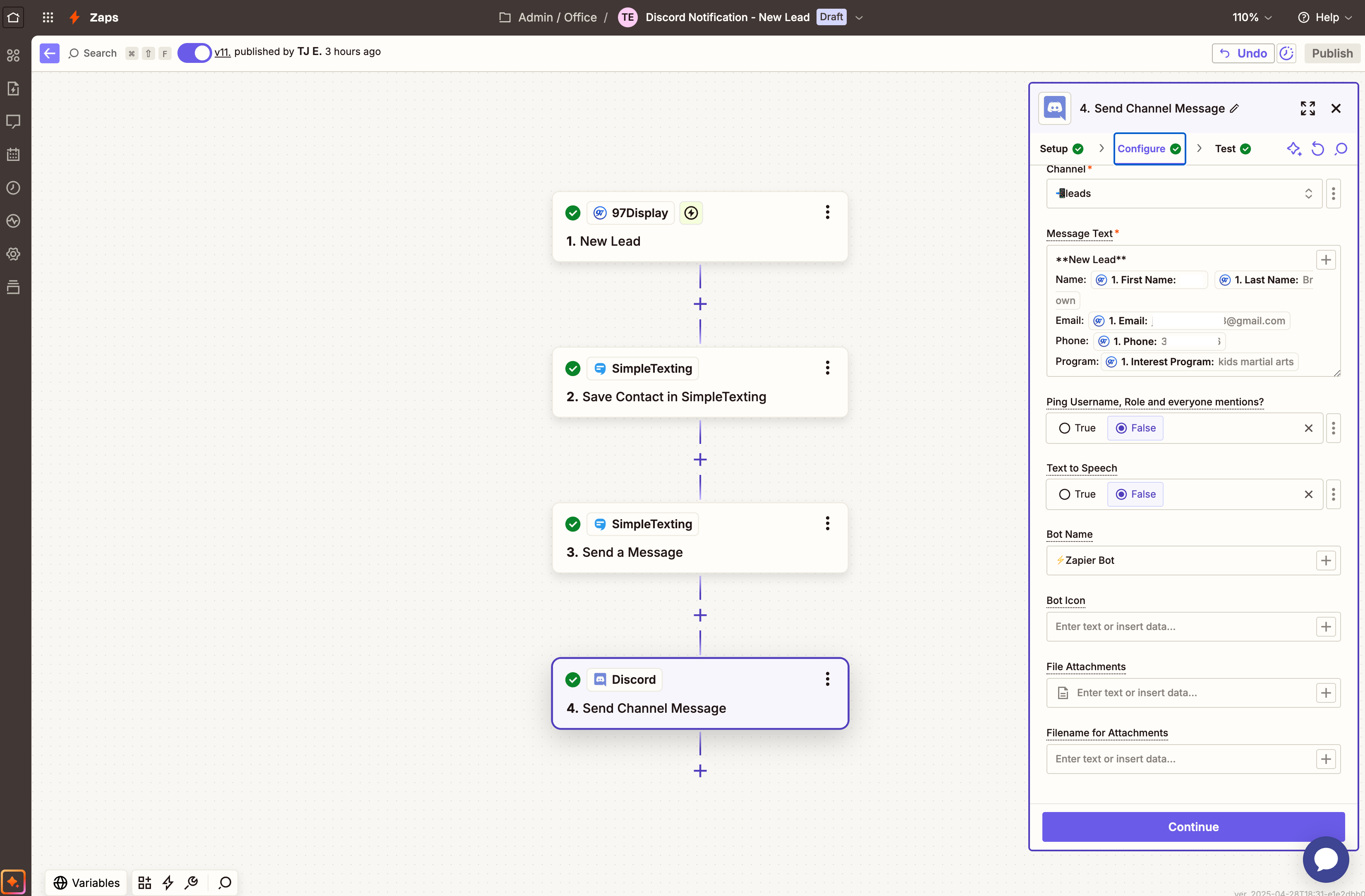Add a step after New Lead trigger

700,304
